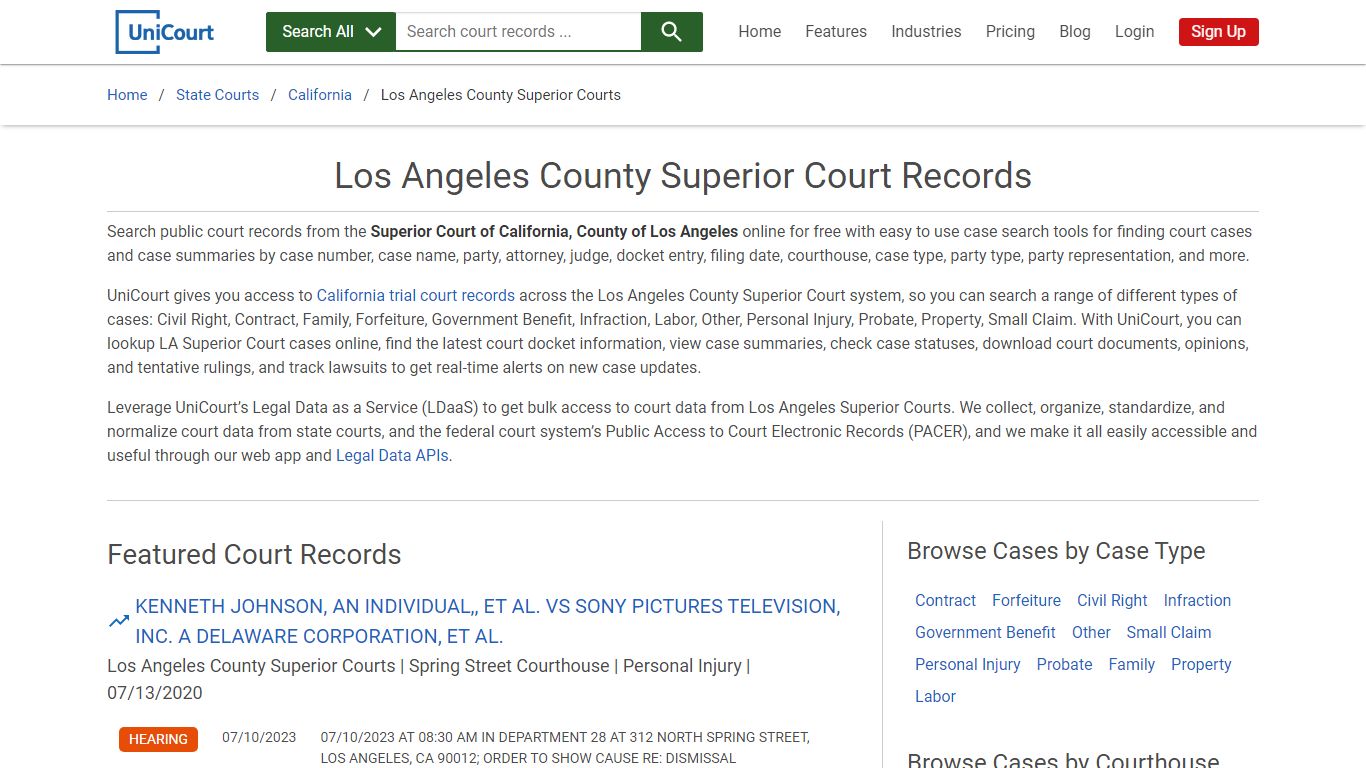Open California trial court records link
The height and width of the screenshot is (768, 1366).
(416, 296)
